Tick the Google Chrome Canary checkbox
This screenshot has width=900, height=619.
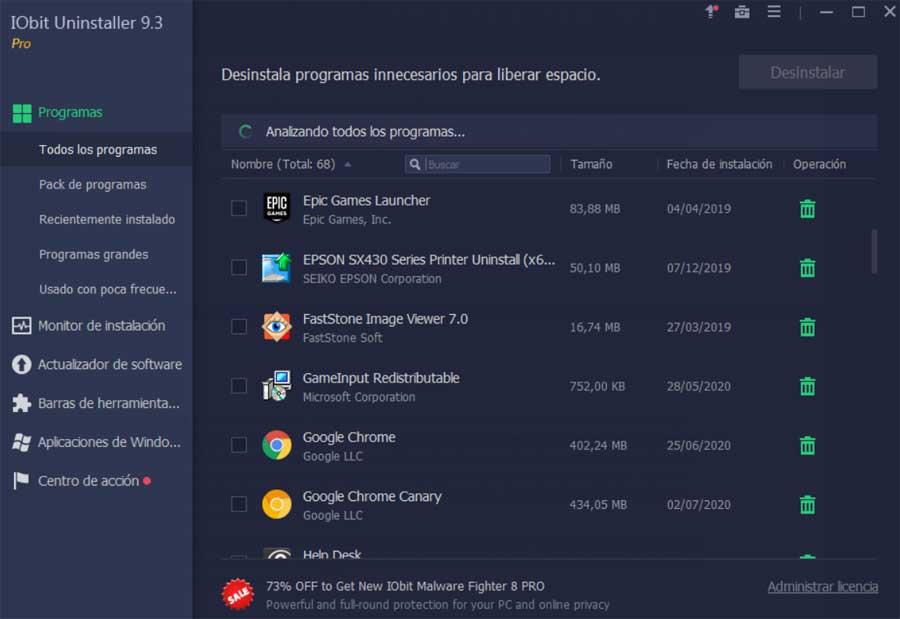239,504
